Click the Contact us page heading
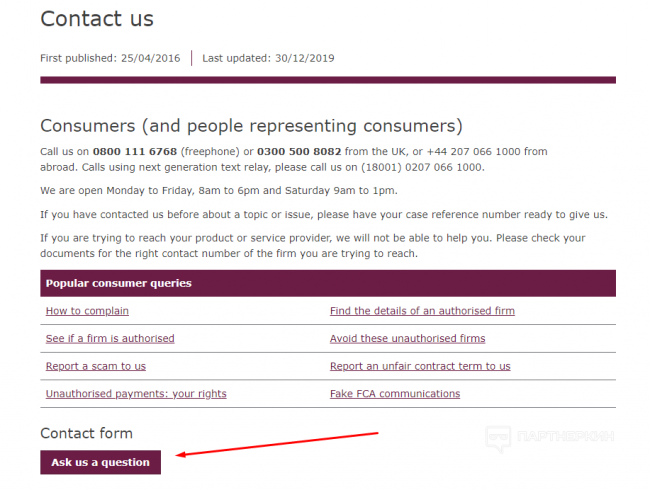The image size is (650, 490). 97,19
